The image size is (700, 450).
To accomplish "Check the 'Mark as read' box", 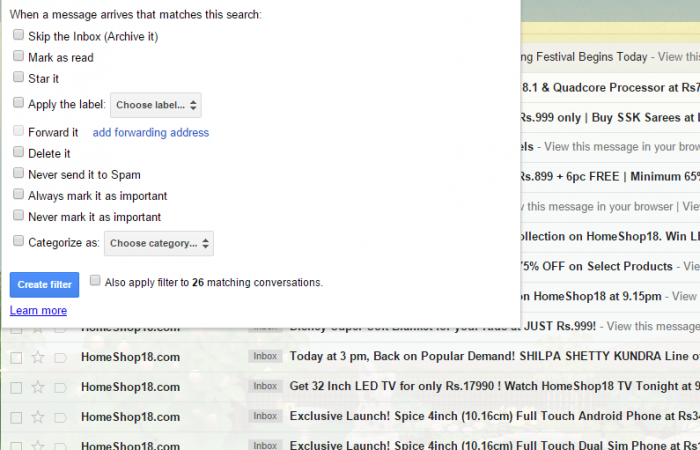I will [x=18, y=57].
